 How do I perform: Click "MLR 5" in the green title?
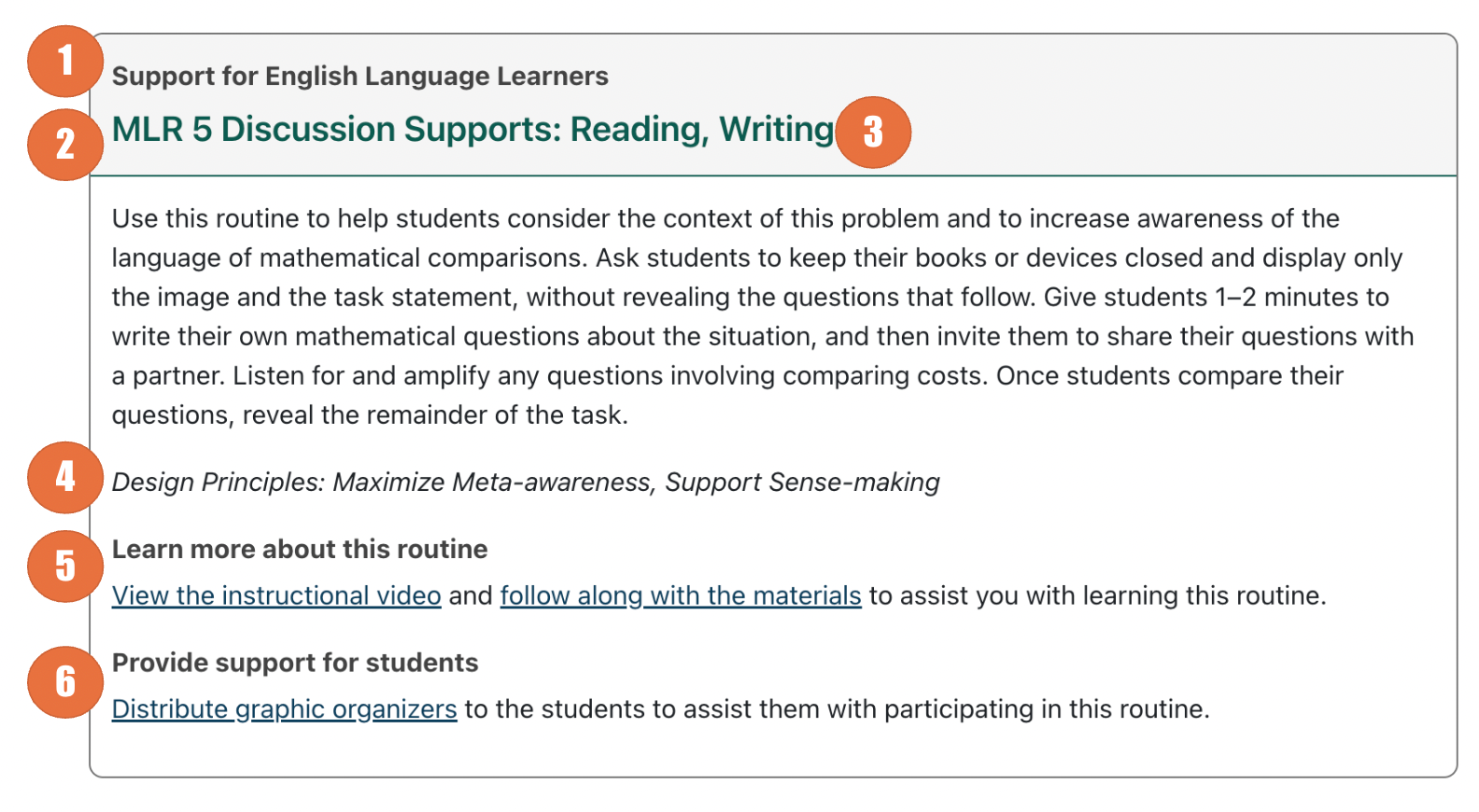point(162,130)
